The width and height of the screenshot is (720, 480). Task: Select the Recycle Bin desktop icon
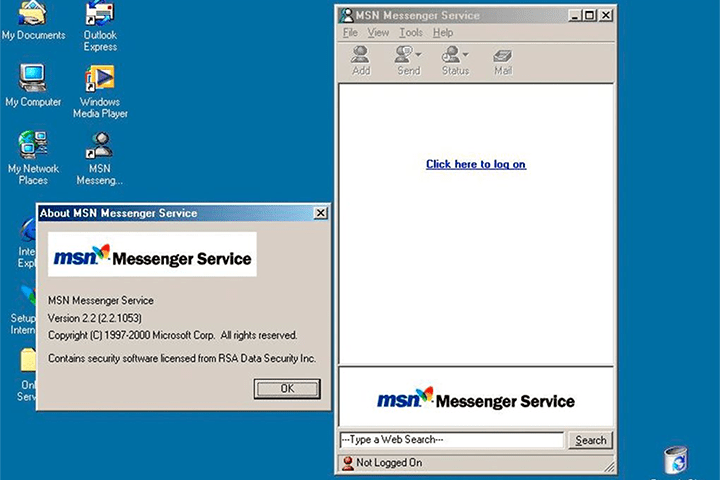(x=675, y=461)
